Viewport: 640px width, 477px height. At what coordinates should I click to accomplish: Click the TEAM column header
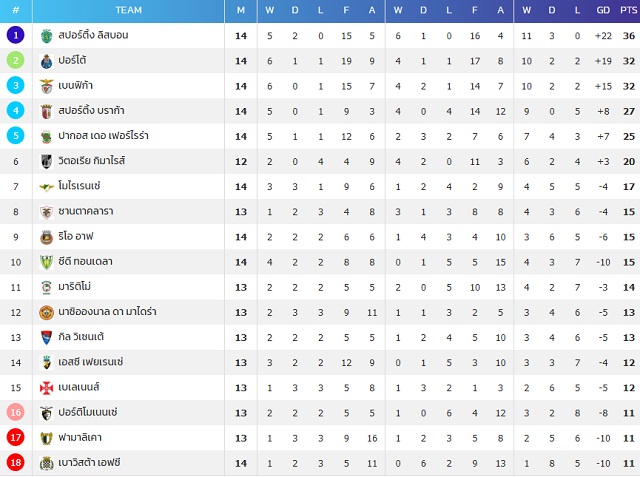129,10
